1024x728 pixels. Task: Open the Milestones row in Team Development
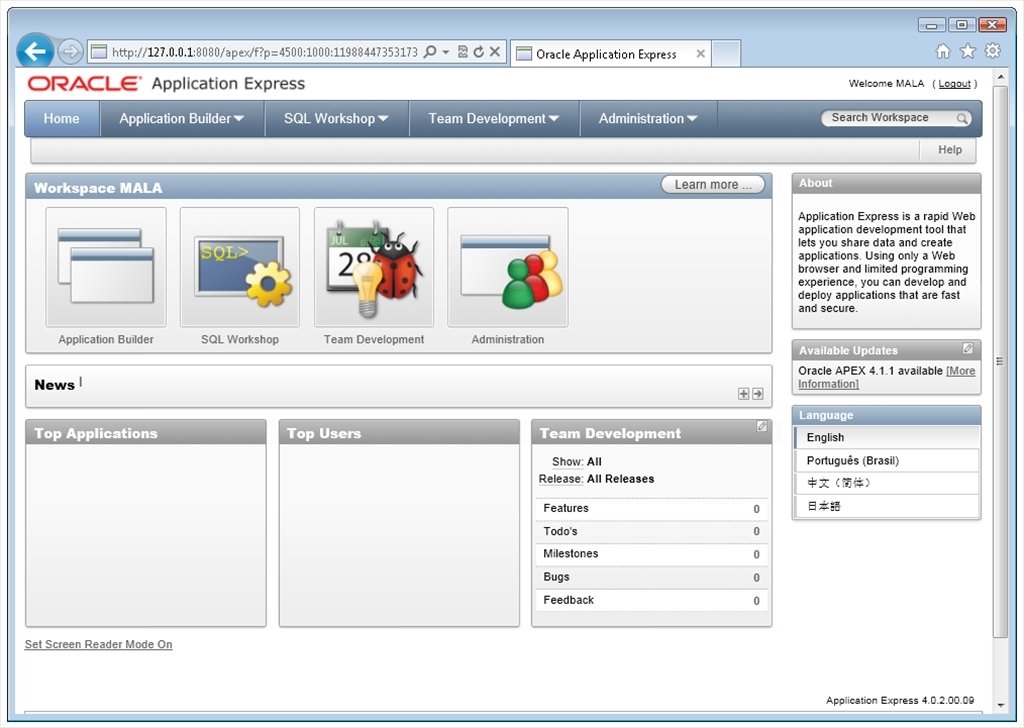(x=651, y=554)
